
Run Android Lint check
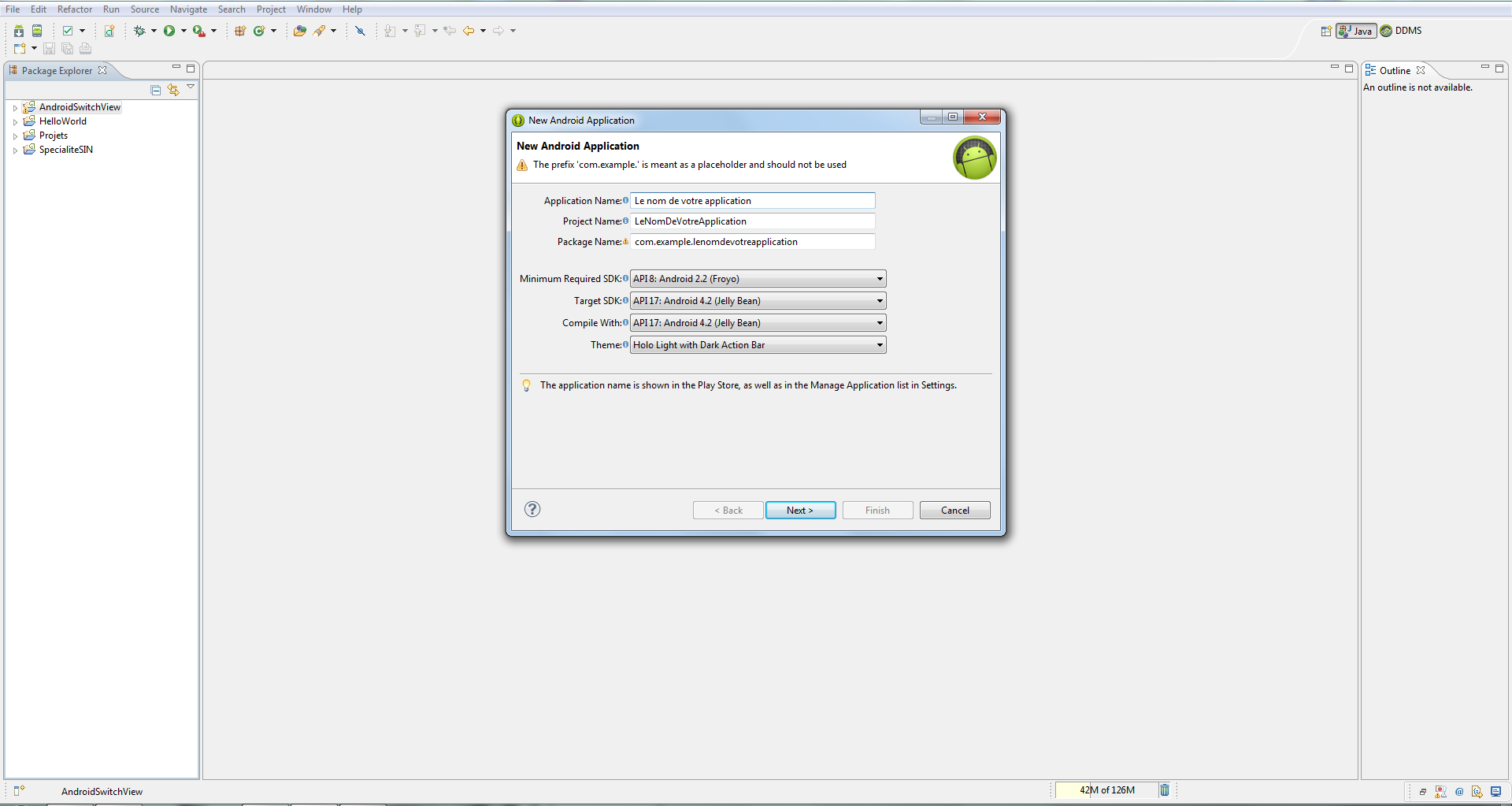(x=68, y=31)
